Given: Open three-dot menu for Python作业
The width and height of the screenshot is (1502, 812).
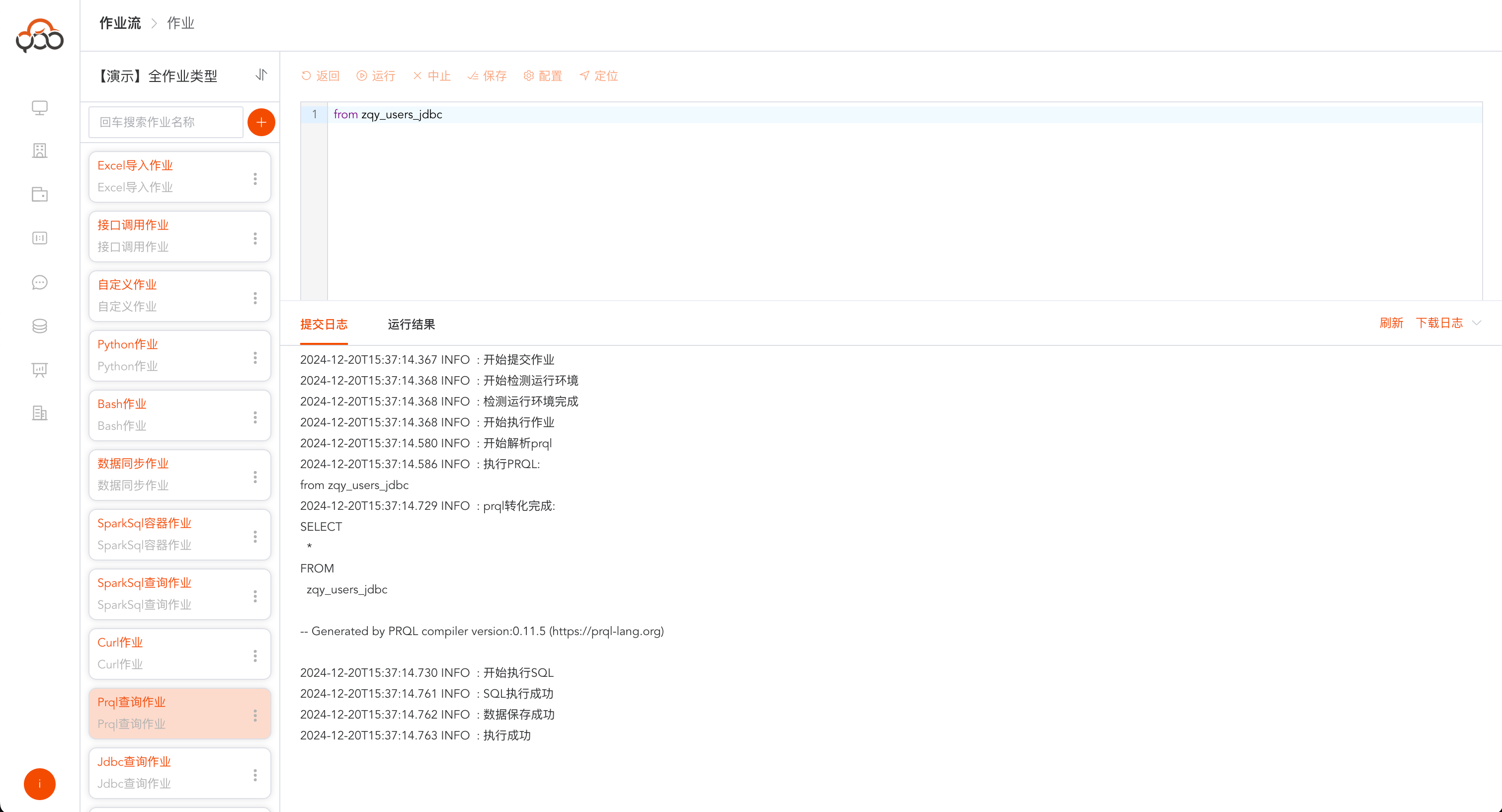Looking at the screenshot, I should click(255, 357).
